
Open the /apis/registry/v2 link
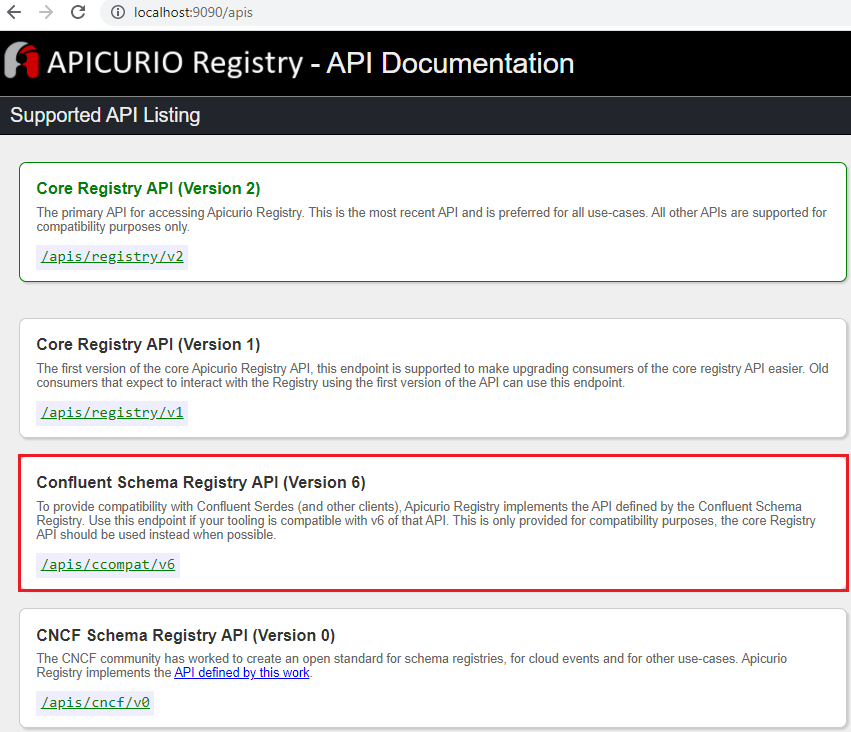(x=112, y=257)
